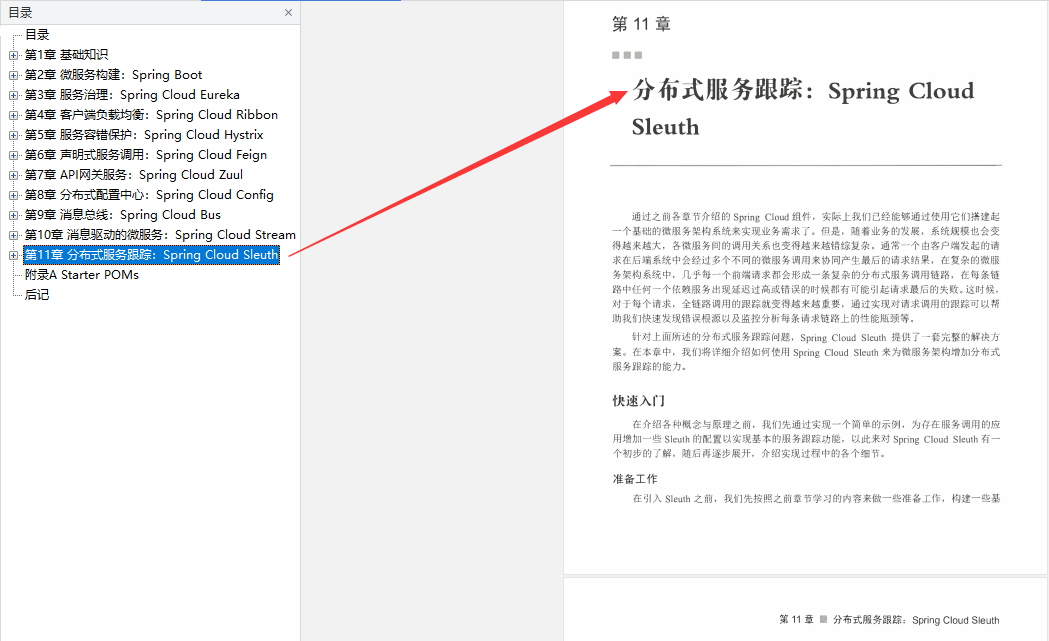Jump to 第7章 API网关服务: Spring Cloud Zuul
This screenshot has width=1049, height=641.
[x=134, y=175]
